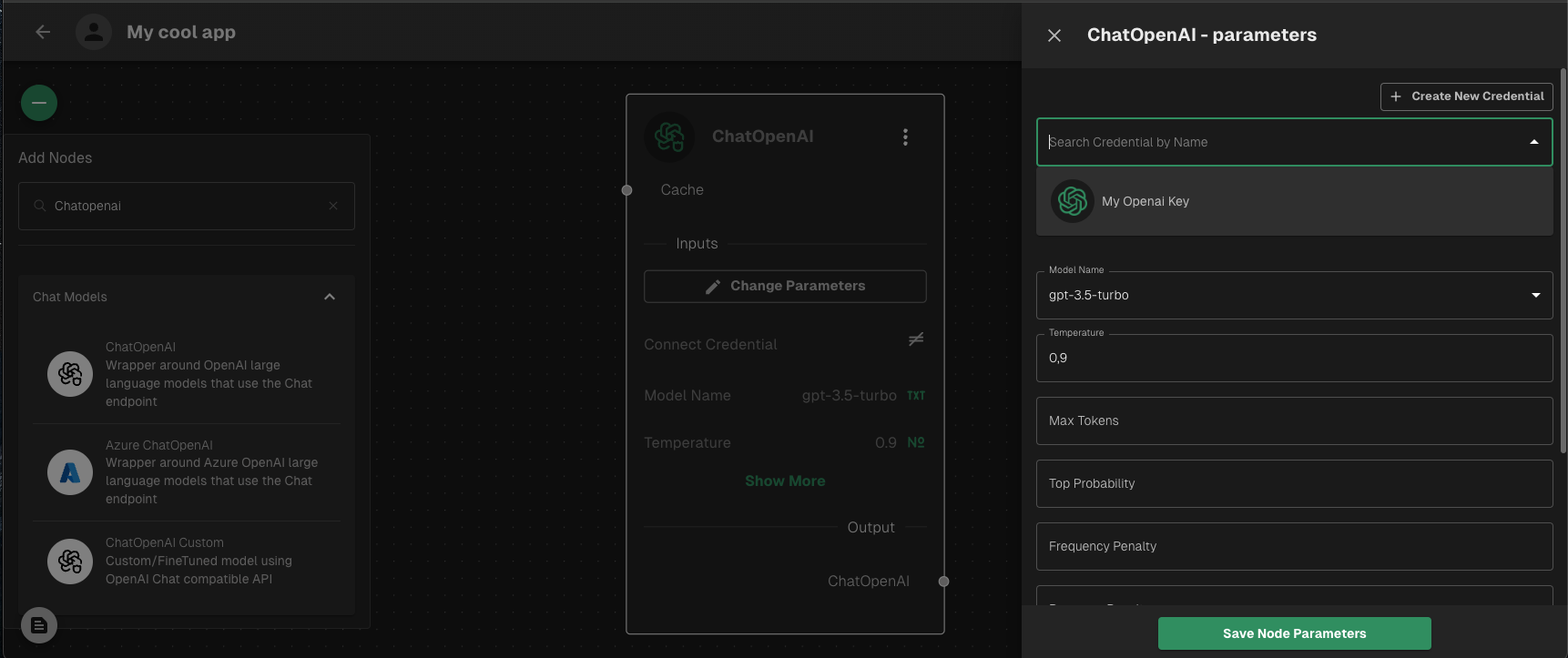1568x658 pixels.
Task: Click the user avatar icon
Action: 93,32
